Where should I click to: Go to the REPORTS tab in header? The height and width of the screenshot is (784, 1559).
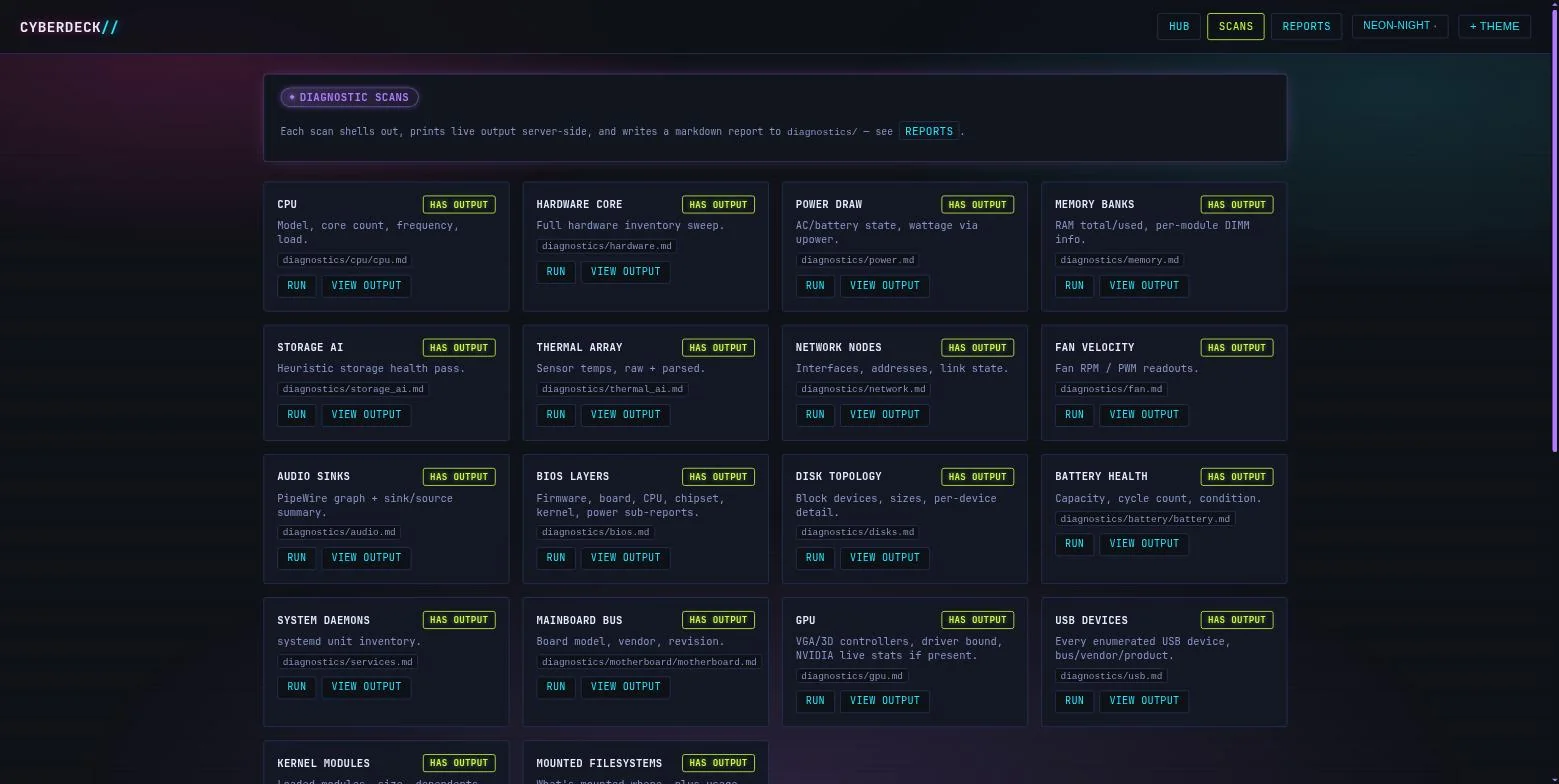click(1306, 26)
